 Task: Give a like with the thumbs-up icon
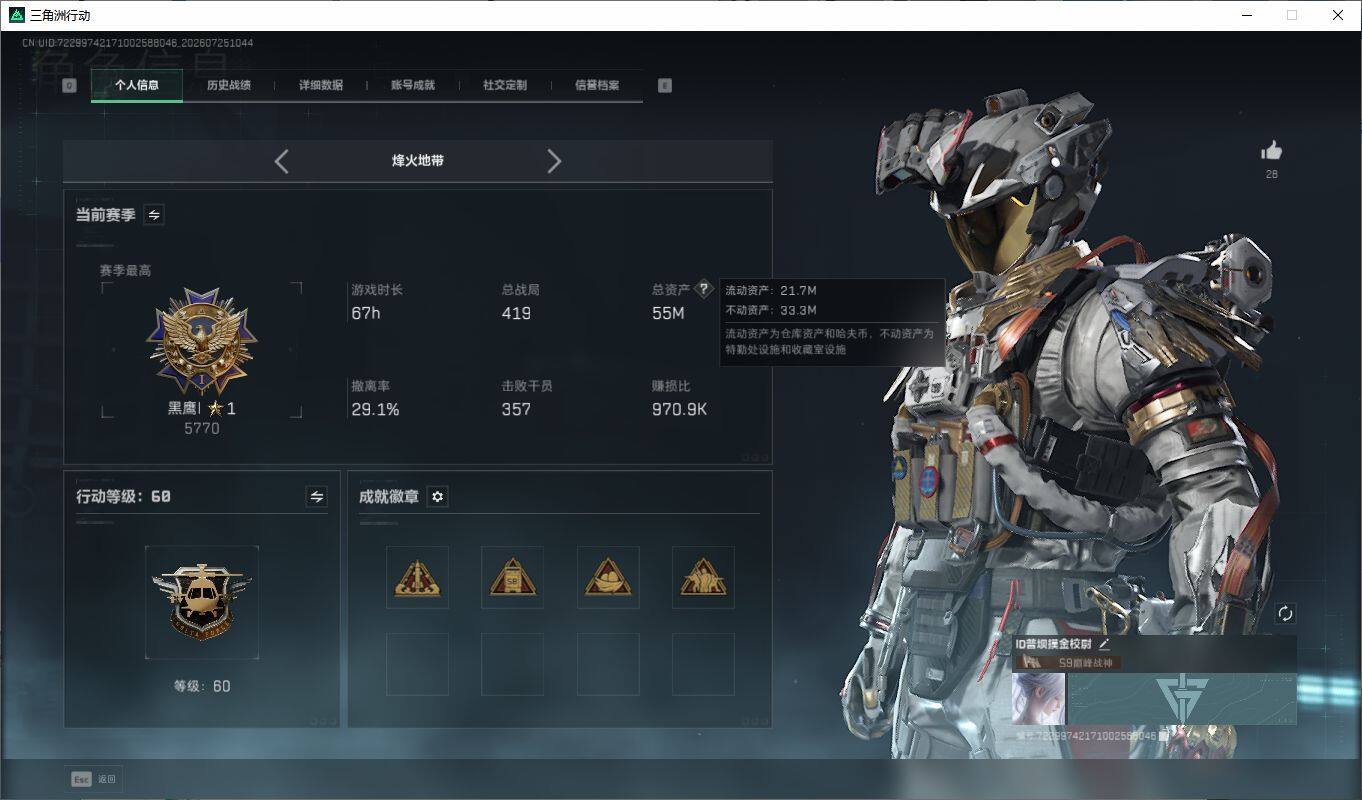[x=1271, y=151]
